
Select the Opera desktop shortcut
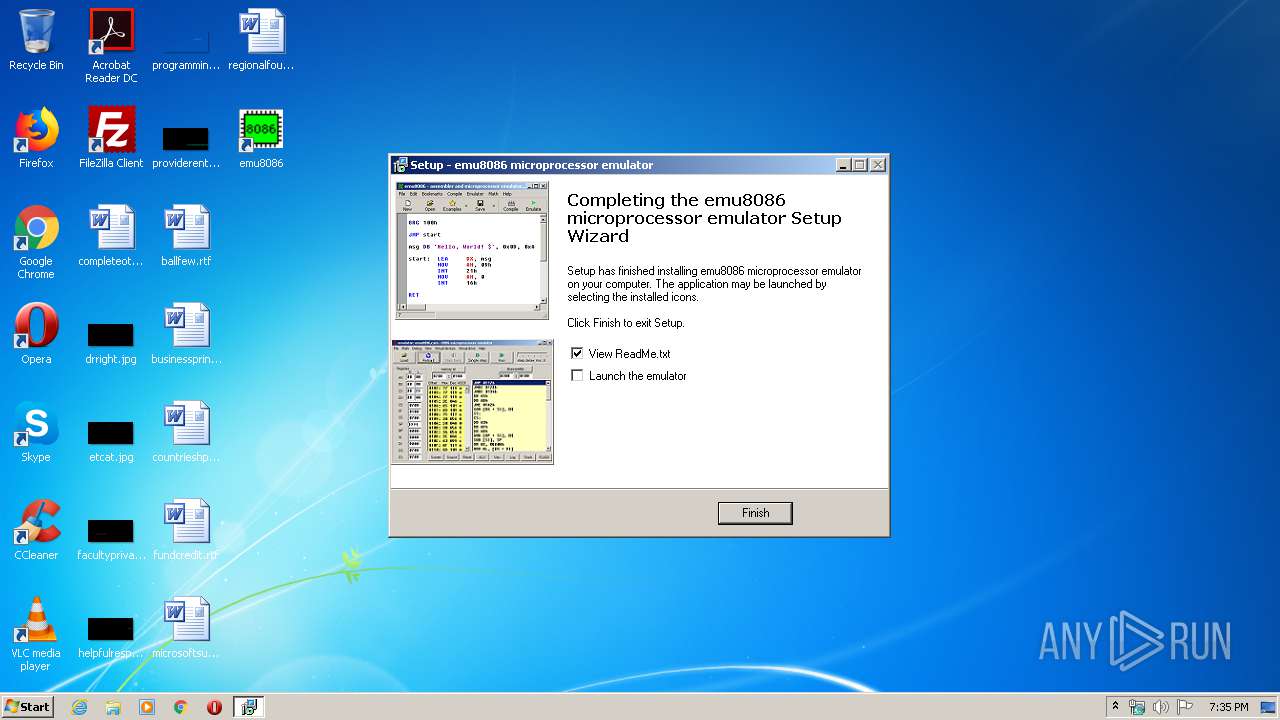(36, 334)
